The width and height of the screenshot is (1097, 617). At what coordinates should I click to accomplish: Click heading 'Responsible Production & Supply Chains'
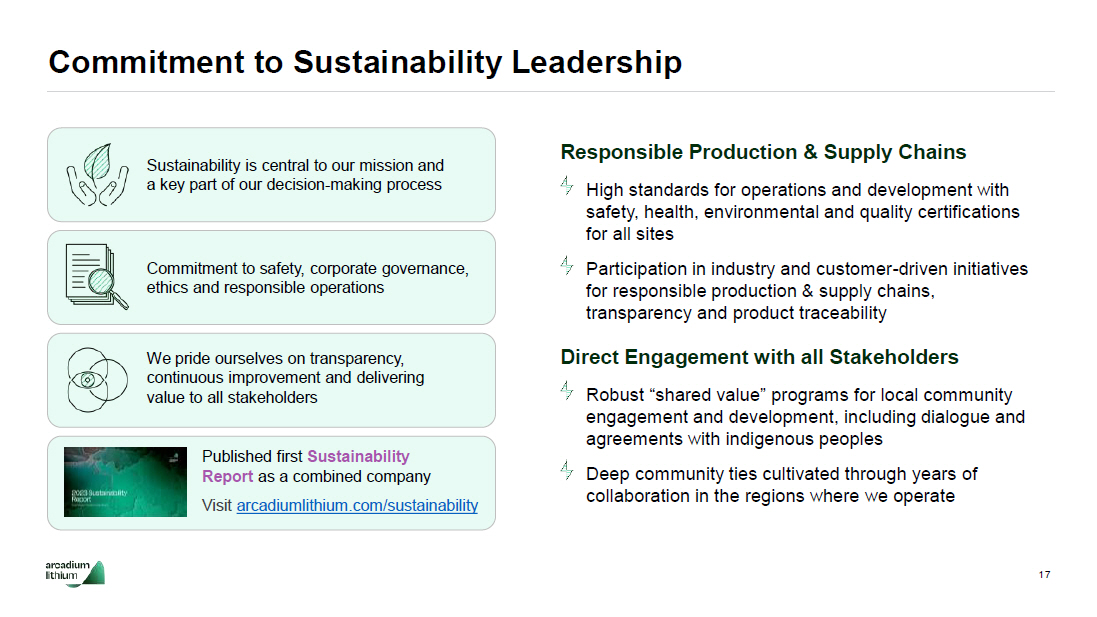763,152
